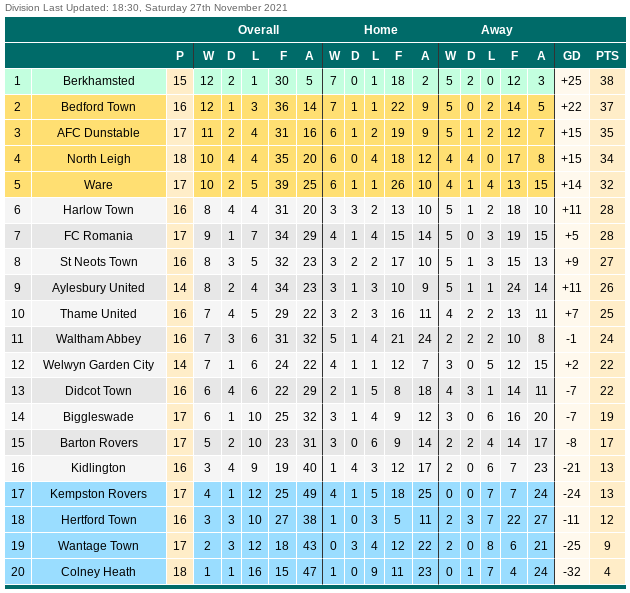This screenshot has height=593, width=630.
Task: Click the North Leigh team name
Action: tap(98, 159)
